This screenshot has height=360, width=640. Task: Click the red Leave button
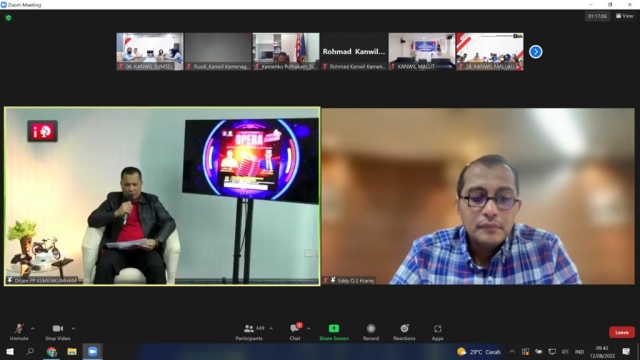tap(622, 332)
